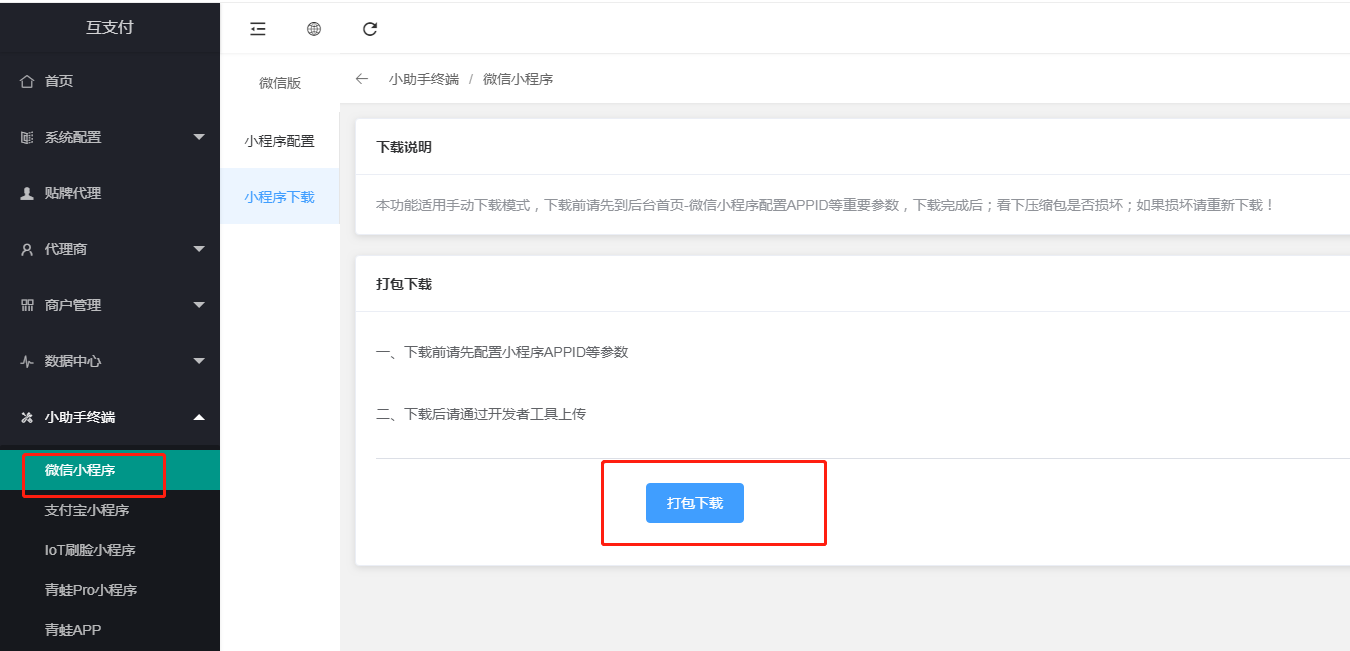The height and width of the screenshot is (651, 1350).
Task: Open the 代理商 sidebar label
Action: [x=66, y=249]
